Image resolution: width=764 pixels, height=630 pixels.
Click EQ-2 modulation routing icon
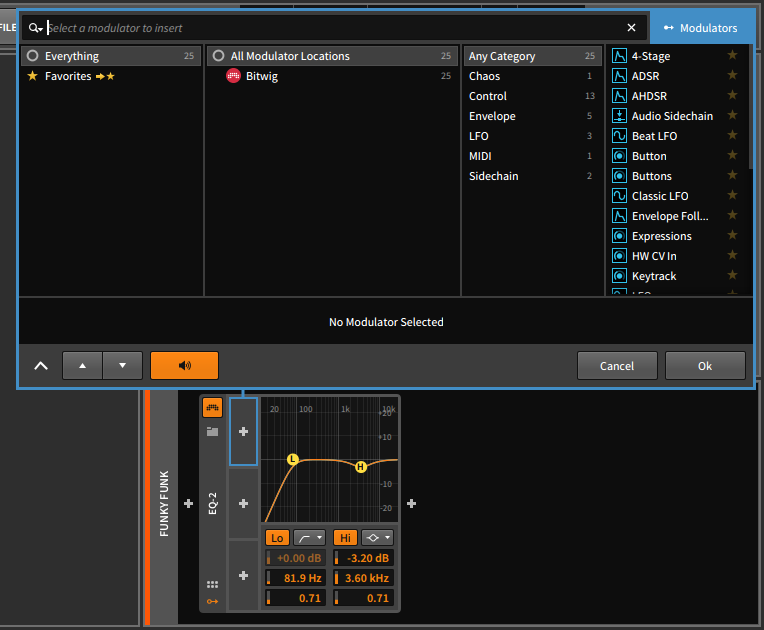[212, 601]
